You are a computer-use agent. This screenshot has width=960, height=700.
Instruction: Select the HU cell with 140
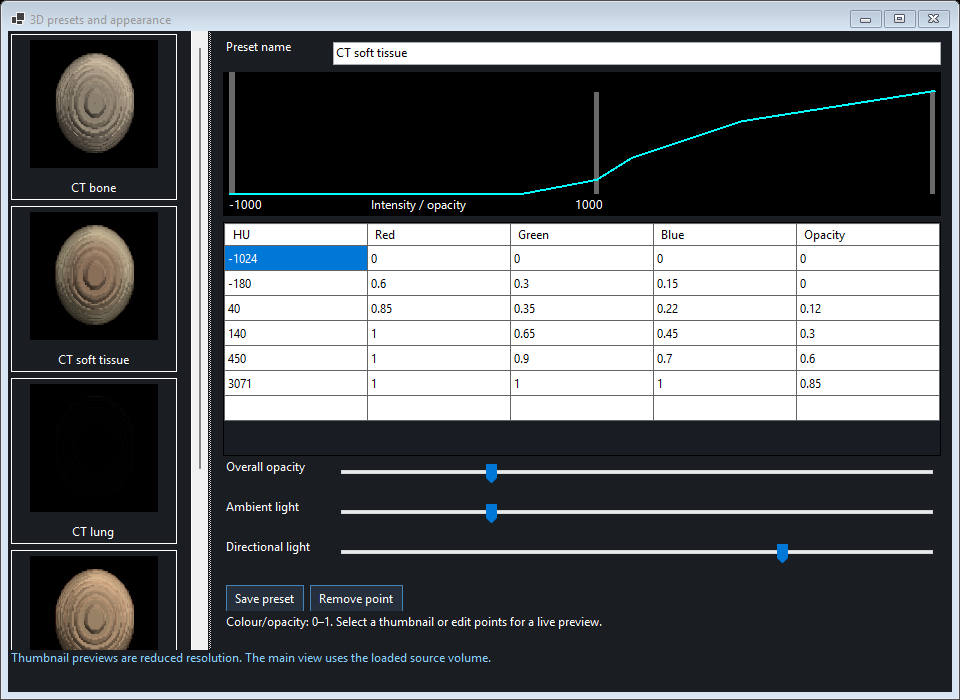coord(296,334)
